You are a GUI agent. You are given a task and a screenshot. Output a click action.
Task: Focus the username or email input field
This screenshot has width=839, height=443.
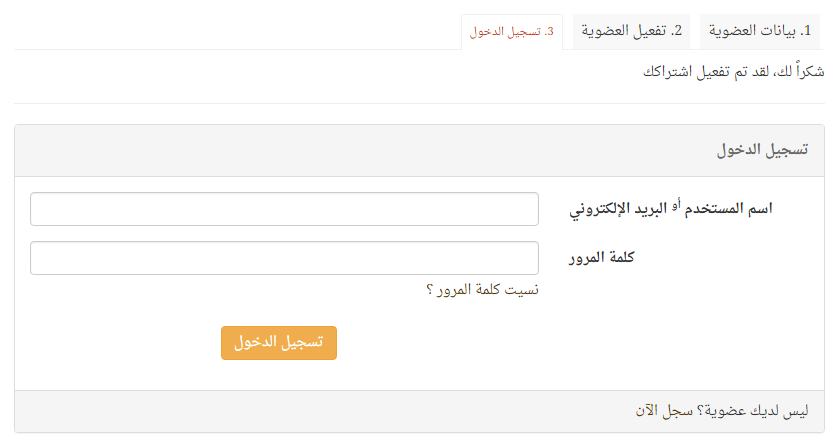284,210
